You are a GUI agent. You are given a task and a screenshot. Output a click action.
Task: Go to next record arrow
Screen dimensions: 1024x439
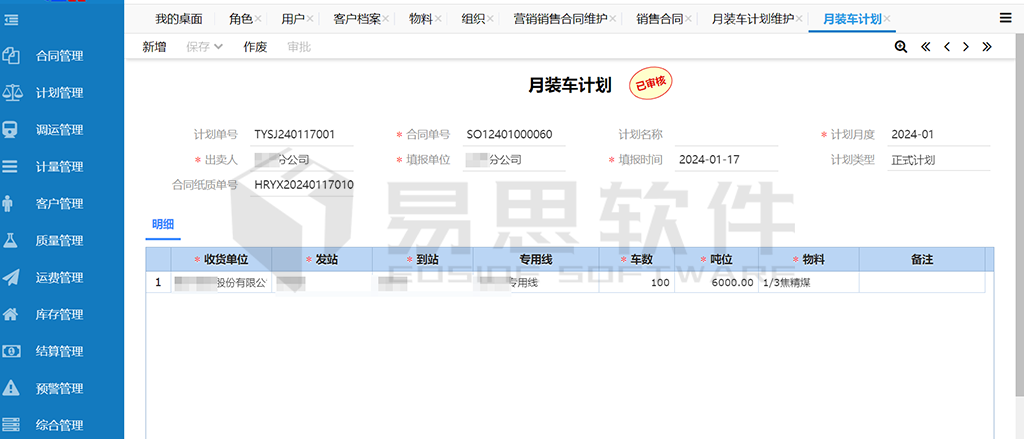click(x=966, y=47)
